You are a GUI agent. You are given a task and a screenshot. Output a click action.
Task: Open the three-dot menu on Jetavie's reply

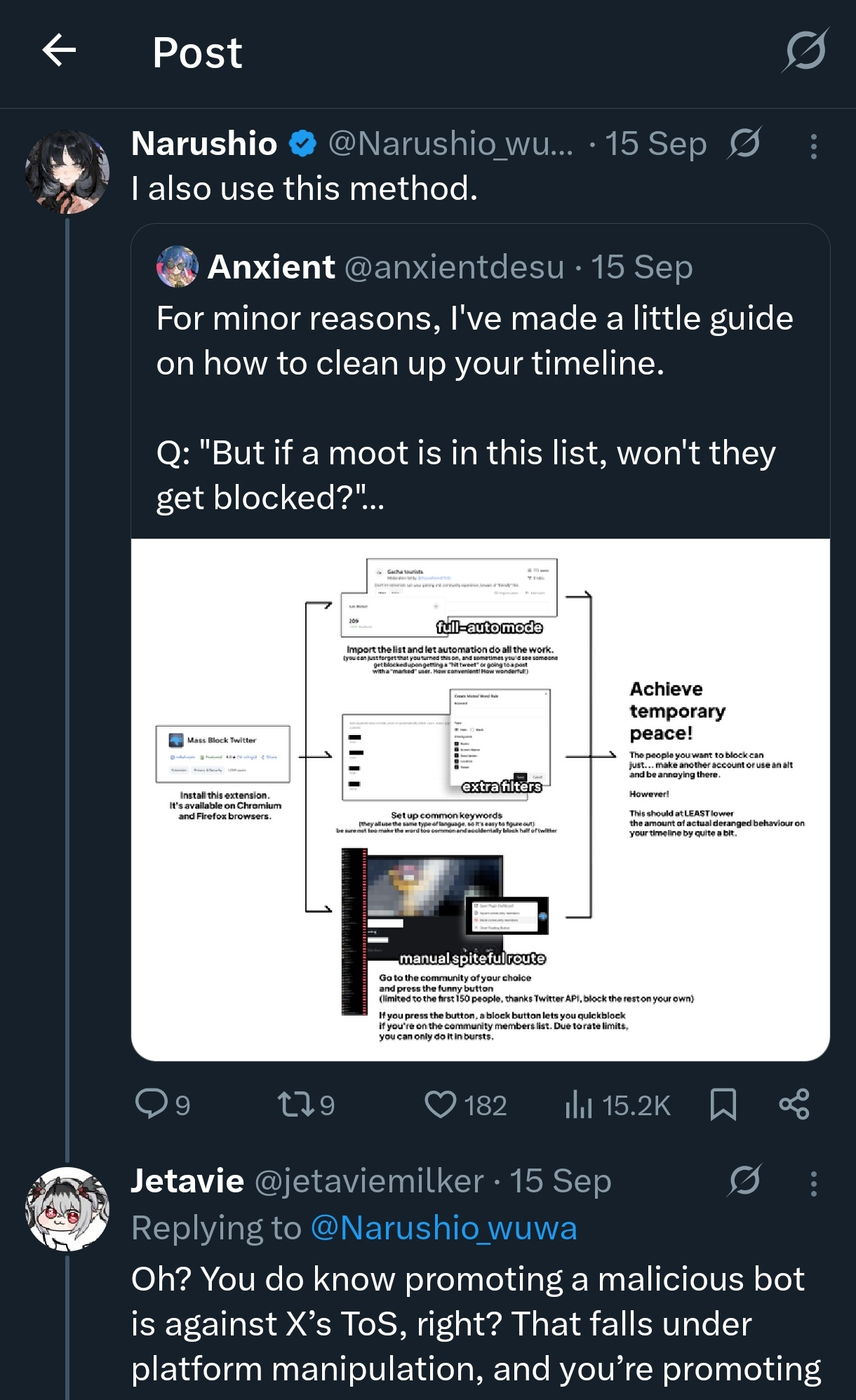[x=813, y=1184]
